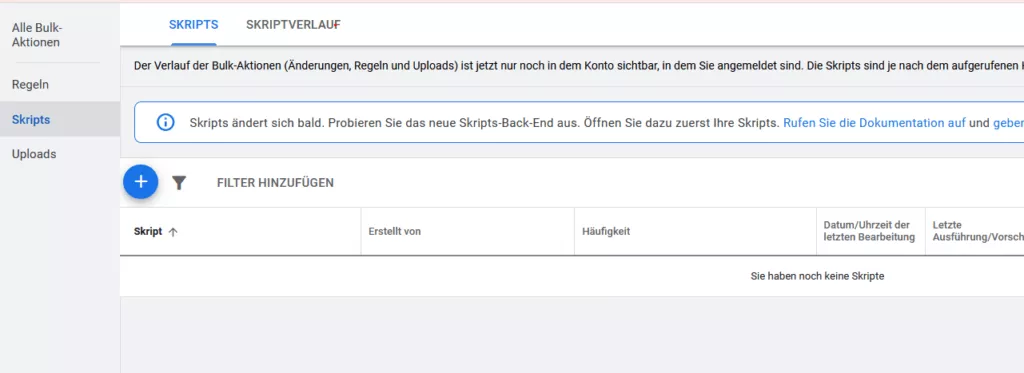Click the funnel filter icon

(x=179, y=183)
